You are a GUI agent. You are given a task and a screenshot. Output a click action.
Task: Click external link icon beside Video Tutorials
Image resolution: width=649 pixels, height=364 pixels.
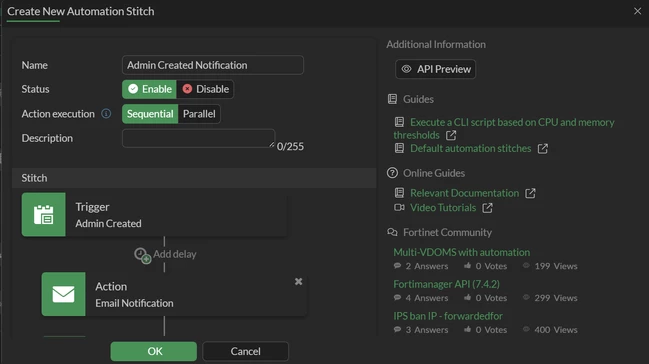point(488,208)
